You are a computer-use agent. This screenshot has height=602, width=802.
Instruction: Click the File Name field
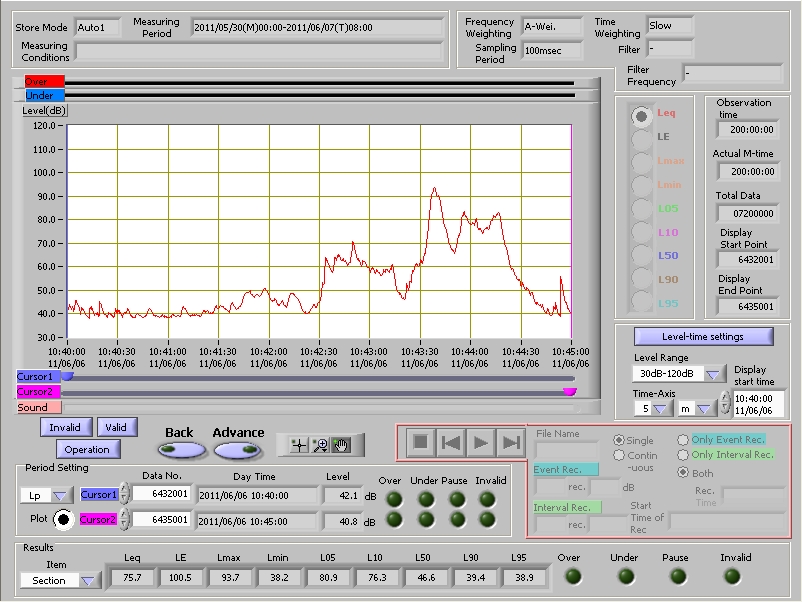click(566, 450)
